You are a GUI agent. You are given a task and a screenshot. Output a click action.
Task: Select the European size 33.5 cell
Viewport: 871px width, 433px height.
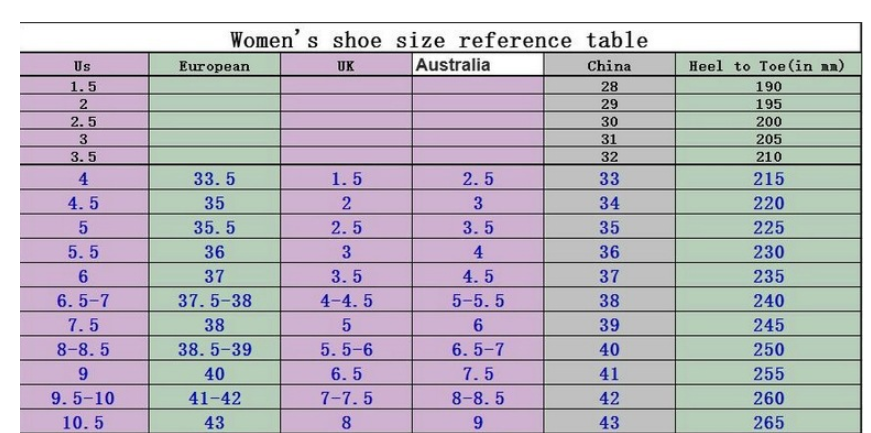click(x=214, y=180)
